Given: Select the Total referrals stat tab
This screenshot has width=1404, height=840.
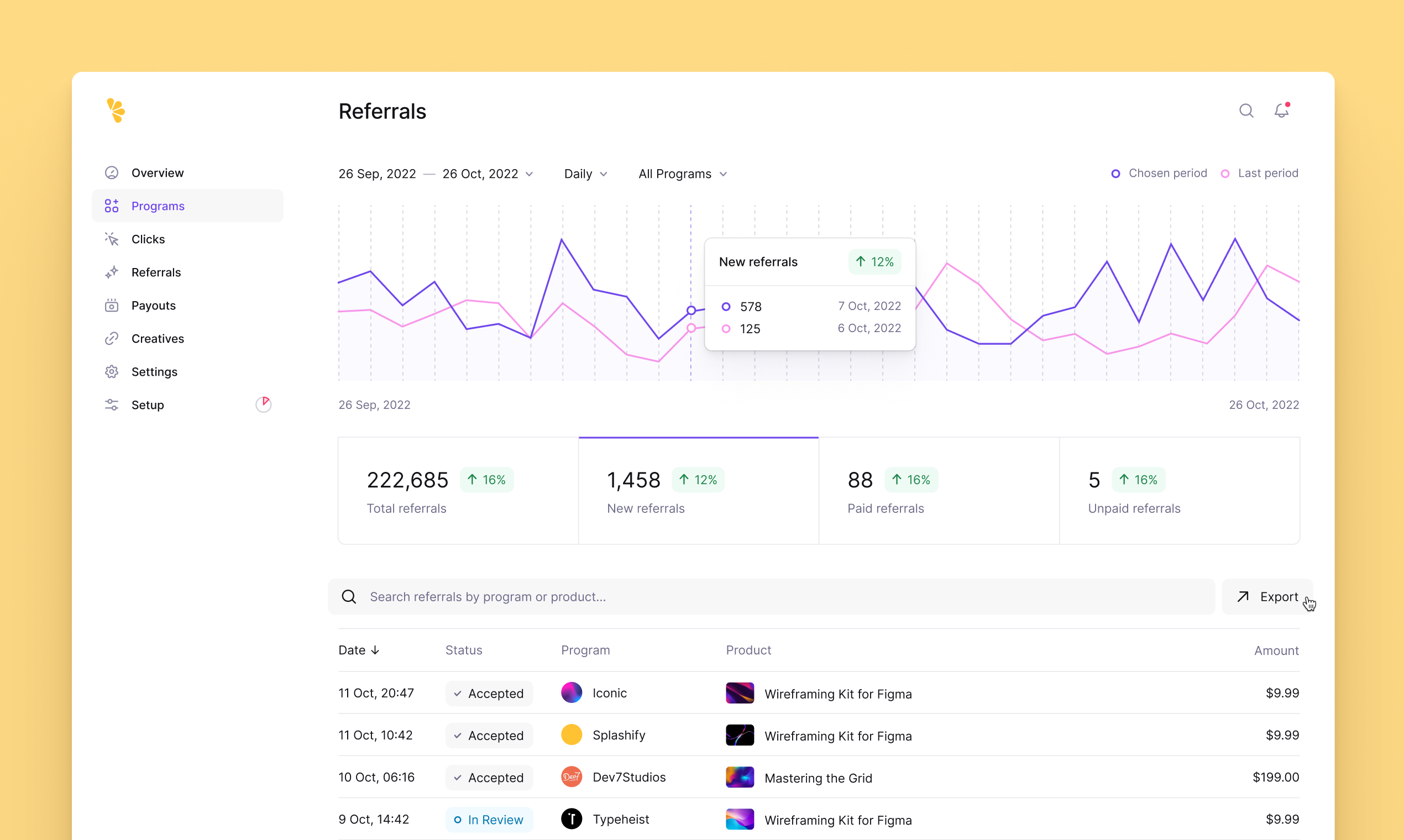Looking at the screenshot, I should [458, 491].
